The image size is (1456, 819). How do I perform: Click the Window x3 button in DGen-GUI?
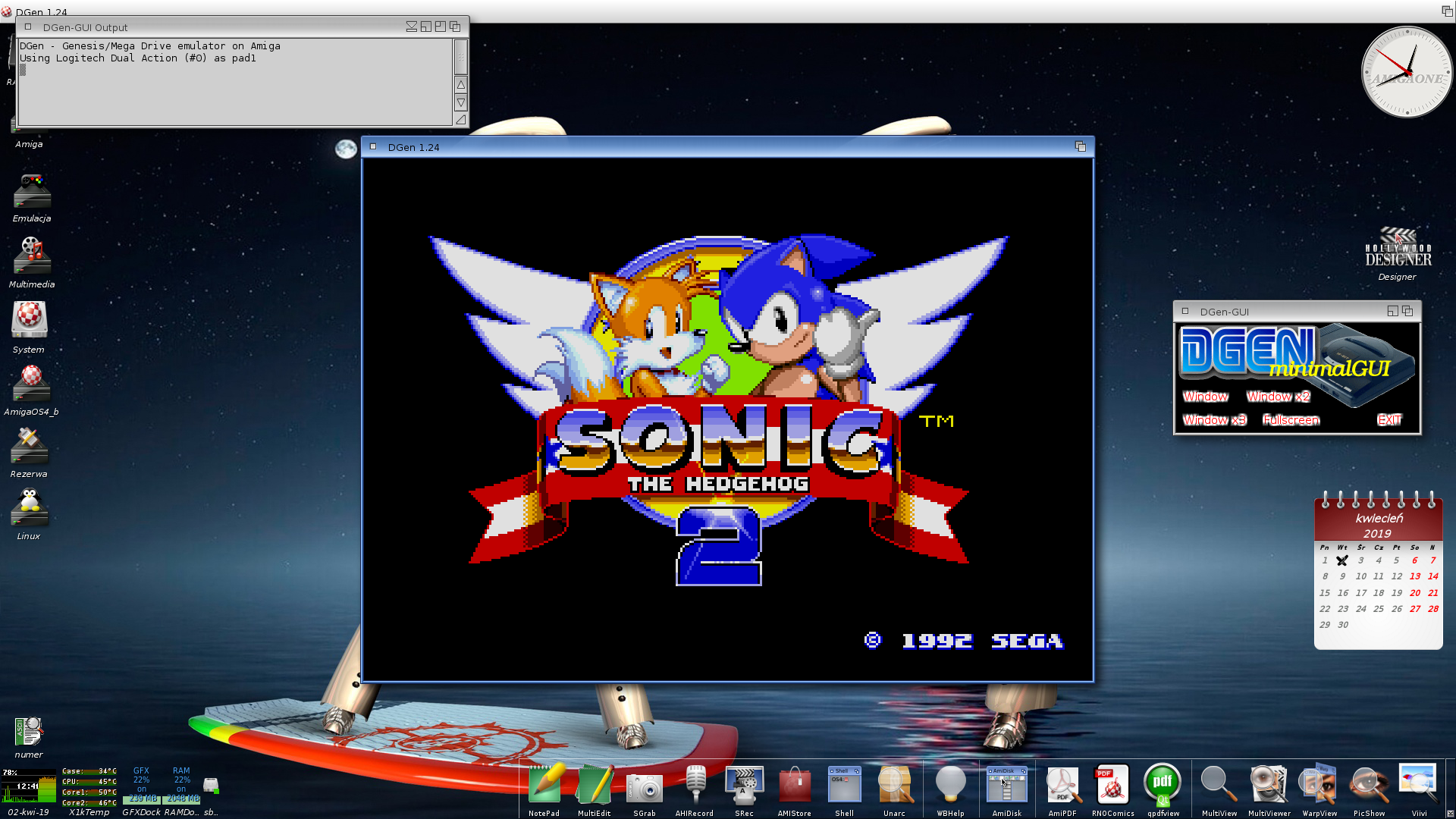tap(1214, 420)
